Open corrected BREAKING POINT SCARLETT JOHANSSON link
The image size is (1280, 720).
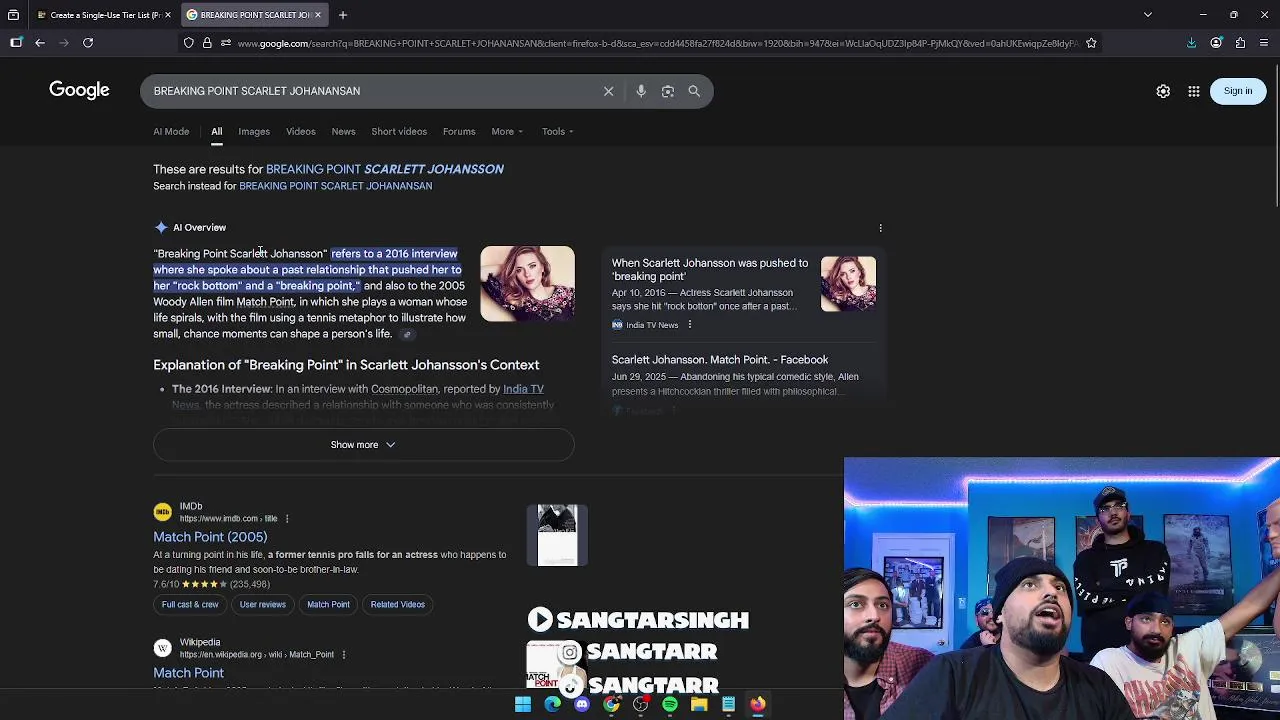(385, 170)
